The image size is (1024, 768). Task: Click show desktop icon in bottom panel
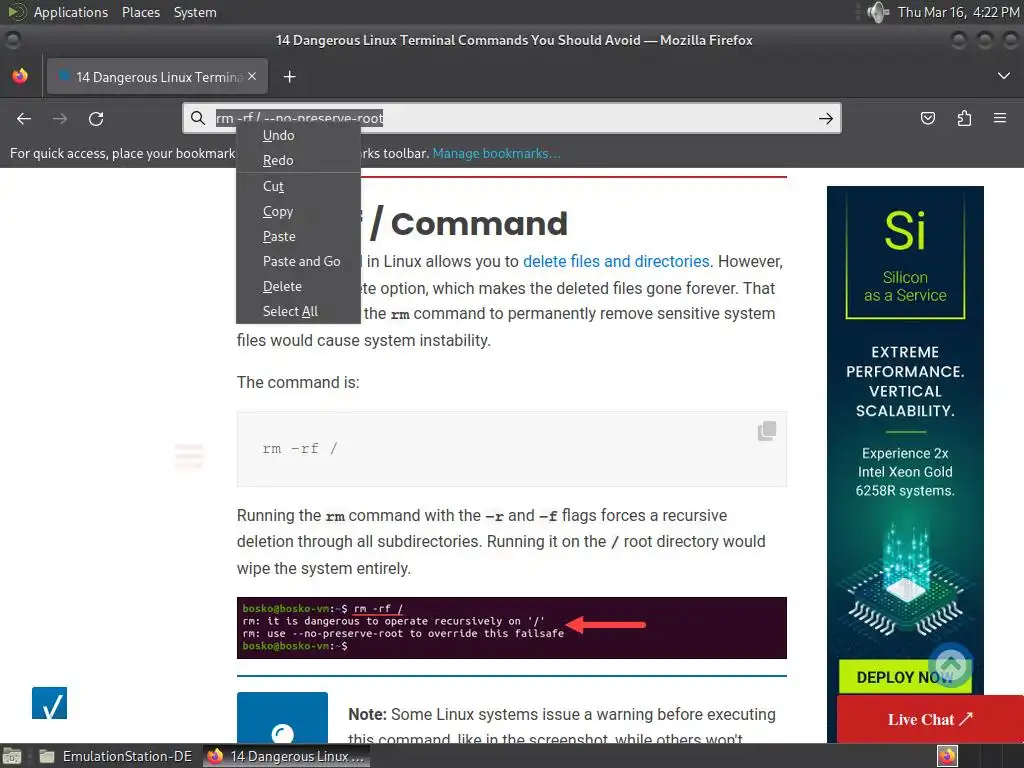(12, 756)
